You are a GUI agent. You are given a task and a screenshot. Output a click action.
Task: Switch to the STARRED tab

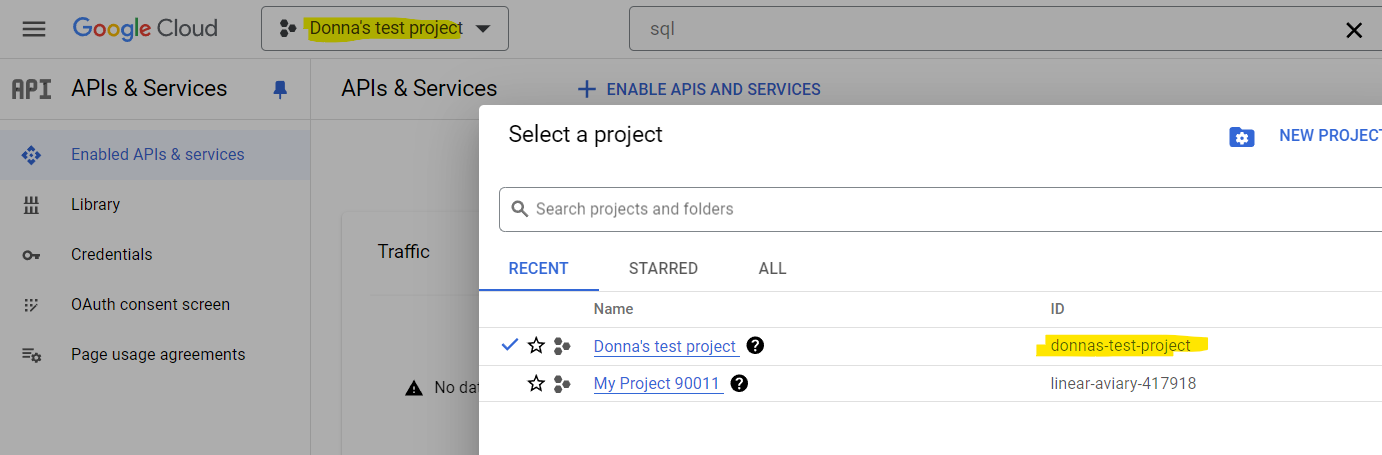[x=663, y=268]
